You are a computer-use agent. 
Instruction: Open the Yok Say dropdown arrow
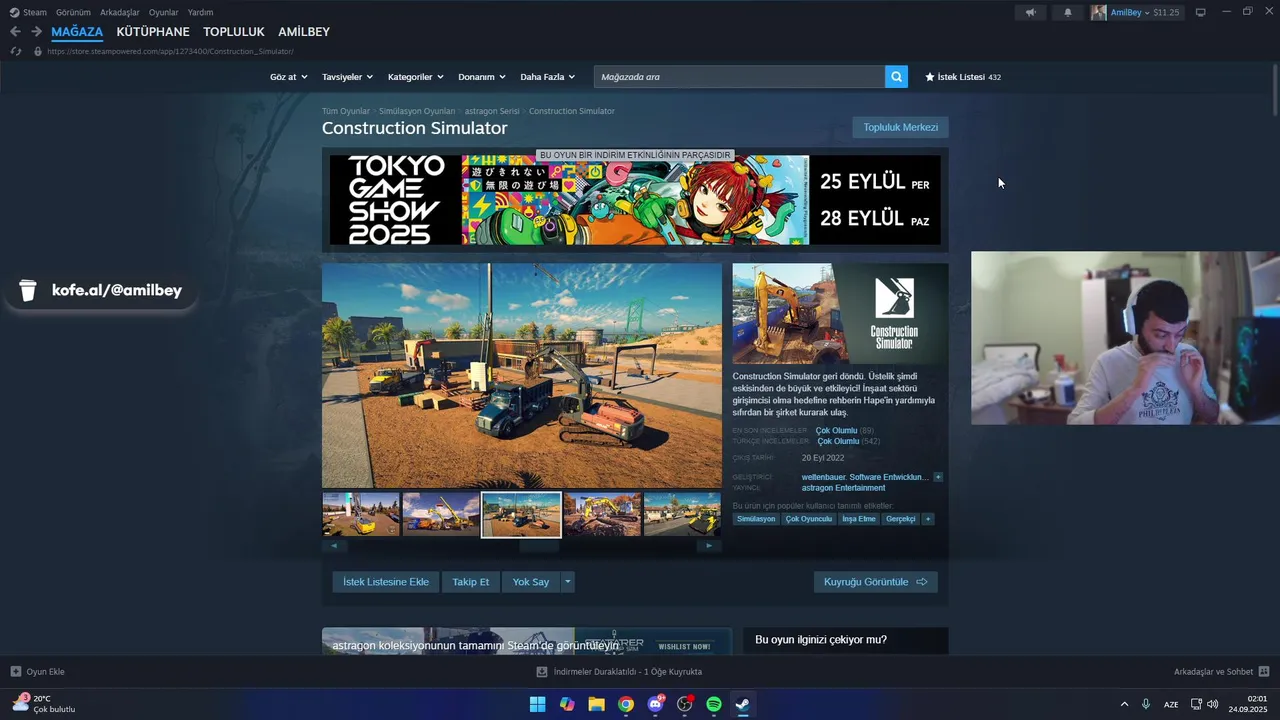568,582
